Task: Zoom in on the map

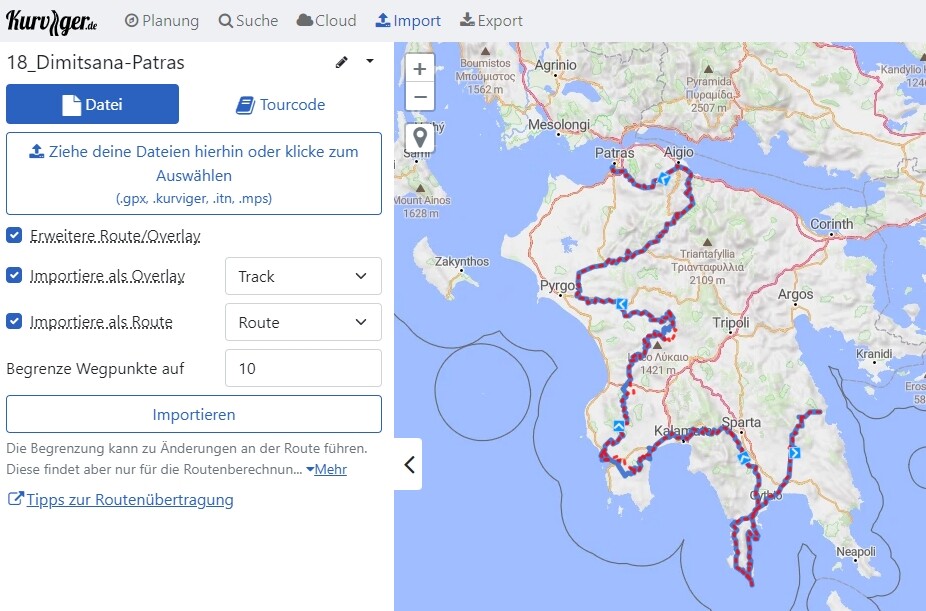Action: coord(420,69)
